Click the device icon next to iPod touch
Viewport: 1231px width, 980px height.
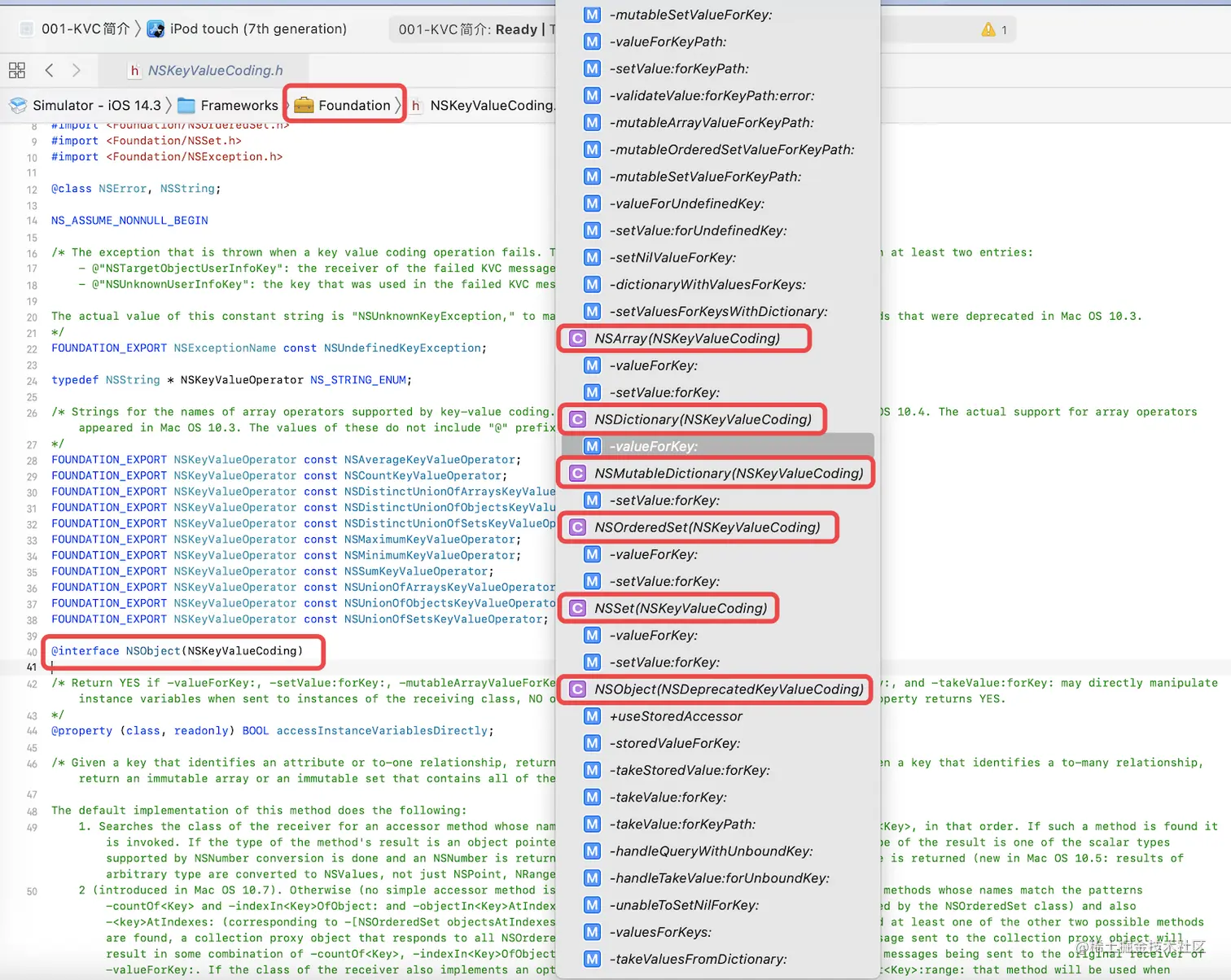tap(155, 28)
